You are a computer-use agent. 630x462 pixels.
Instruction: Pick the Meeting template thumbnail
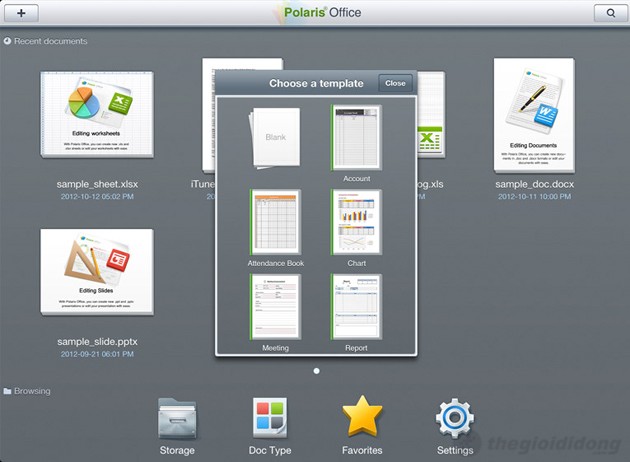(276, 307)
